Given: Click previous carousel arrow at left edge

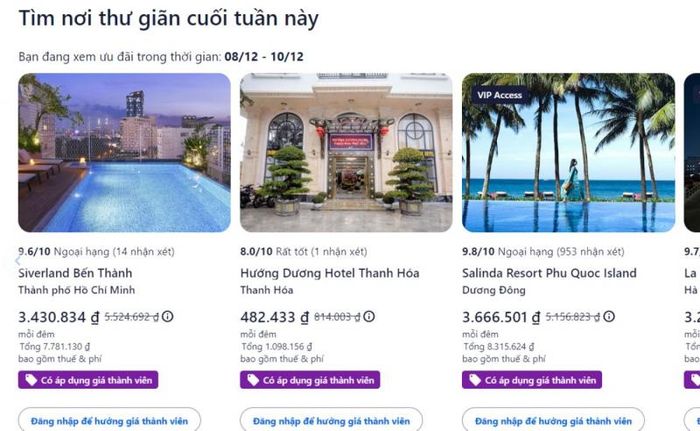Looking at the screenshot, I should tap(17, 260).
